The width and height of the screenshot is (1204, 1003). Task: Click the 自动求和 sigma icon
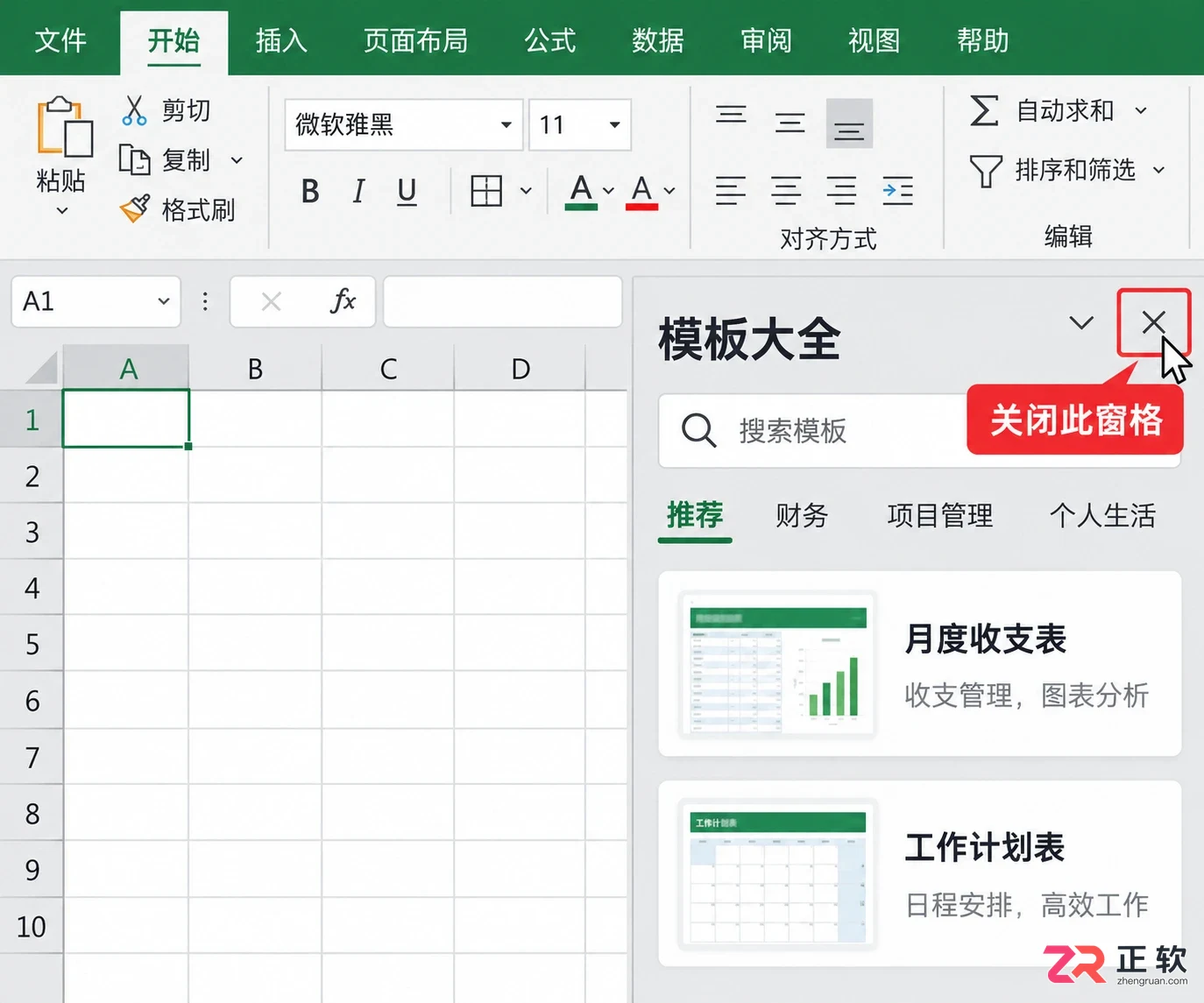click(984, 110)
